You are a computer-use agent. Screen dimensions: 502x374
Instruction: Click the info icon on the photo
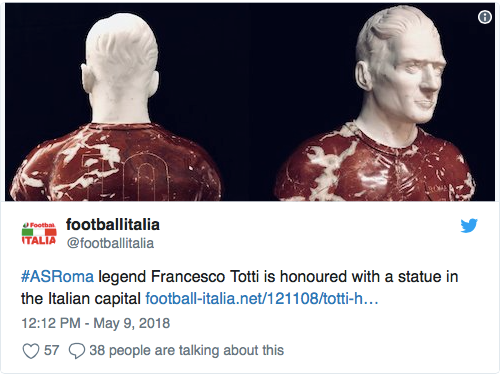[485, 17]
